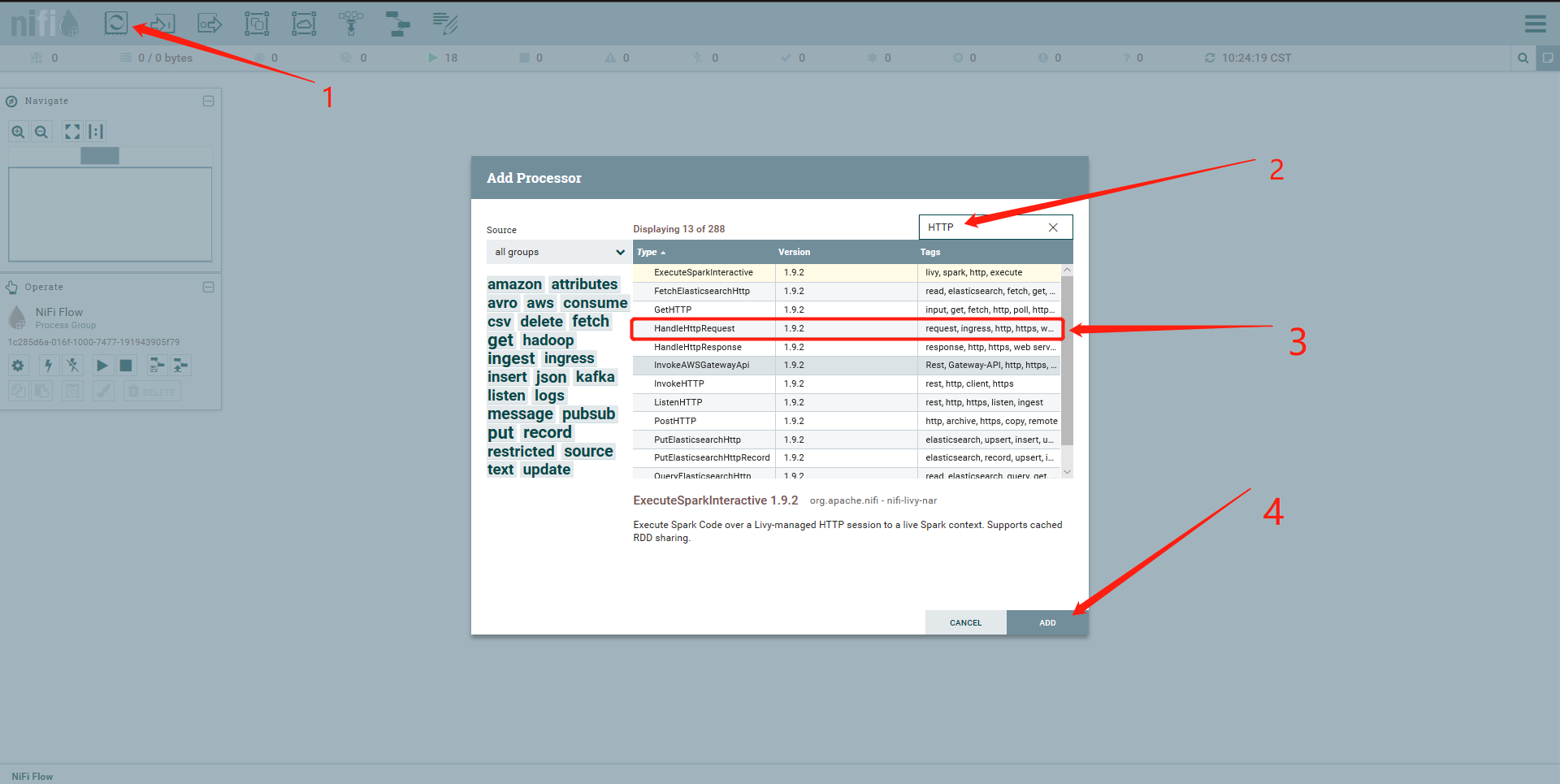The height and width of the screenshot is (784, 1560).
Task: Click the ADD button
Action: point(1047,622)
